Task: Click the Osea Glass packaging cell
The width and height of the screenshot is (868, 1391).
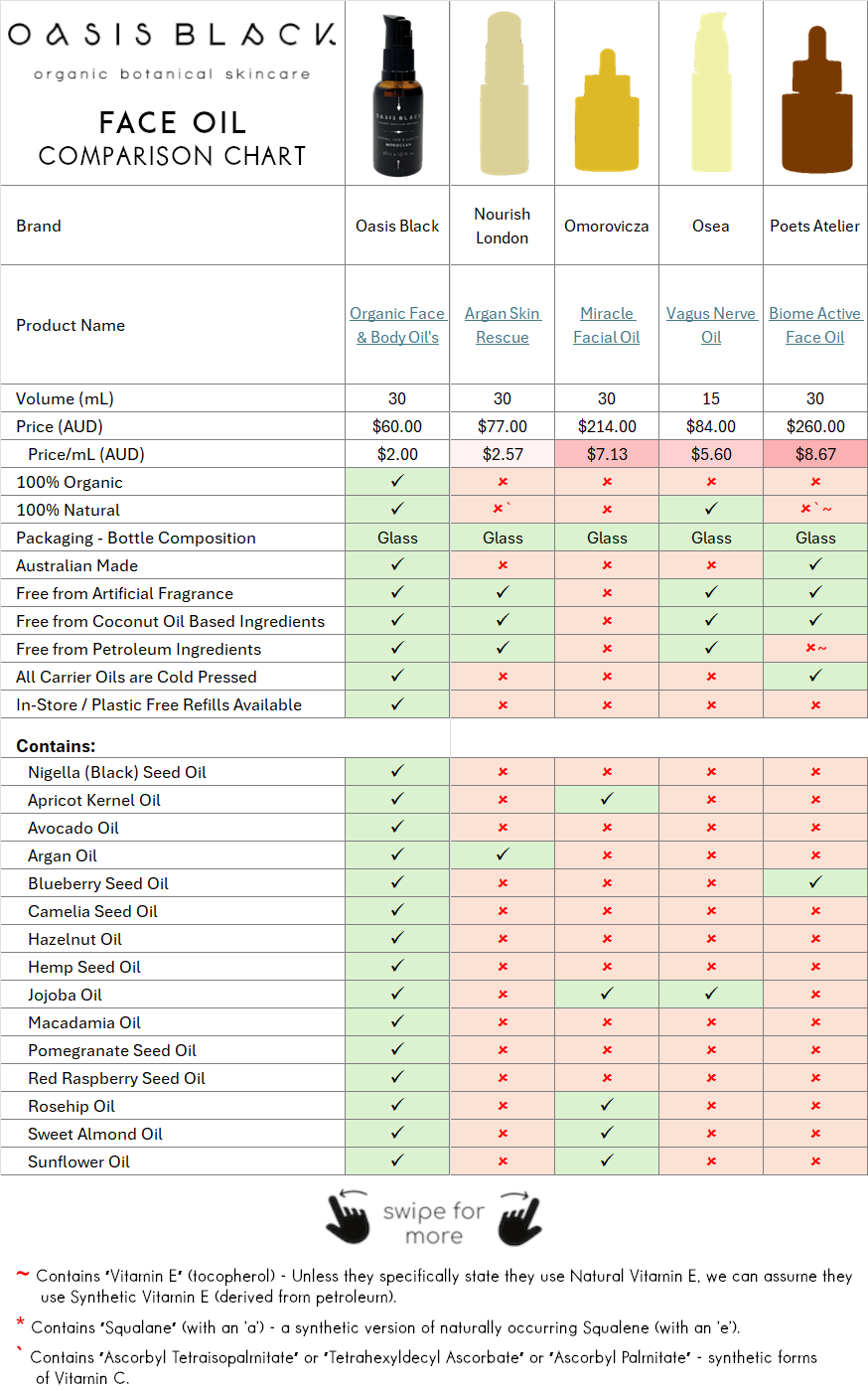Action: [x=711, y=538]
